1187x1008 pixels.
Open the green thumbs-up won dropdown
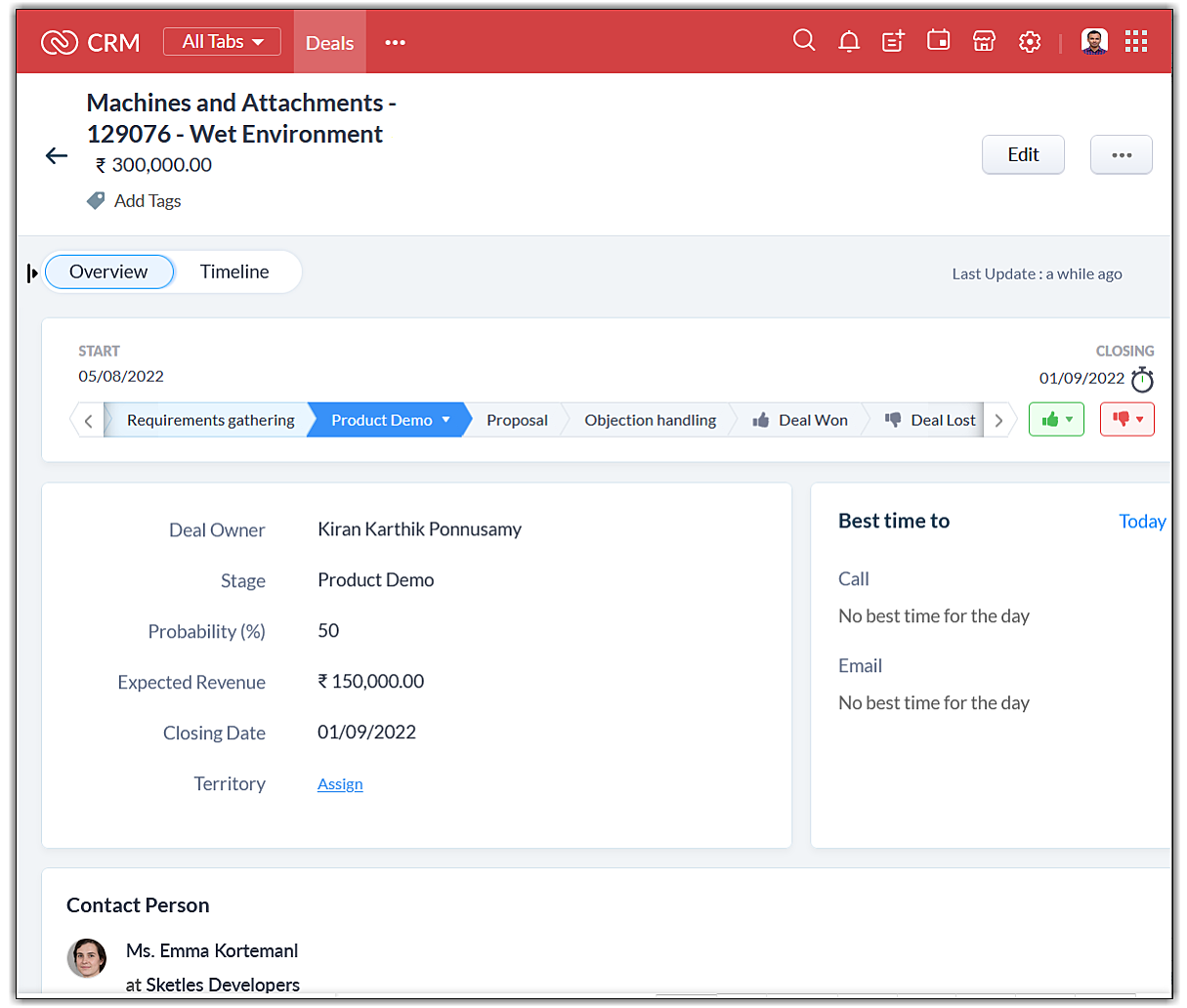(x=1056, y=420)
